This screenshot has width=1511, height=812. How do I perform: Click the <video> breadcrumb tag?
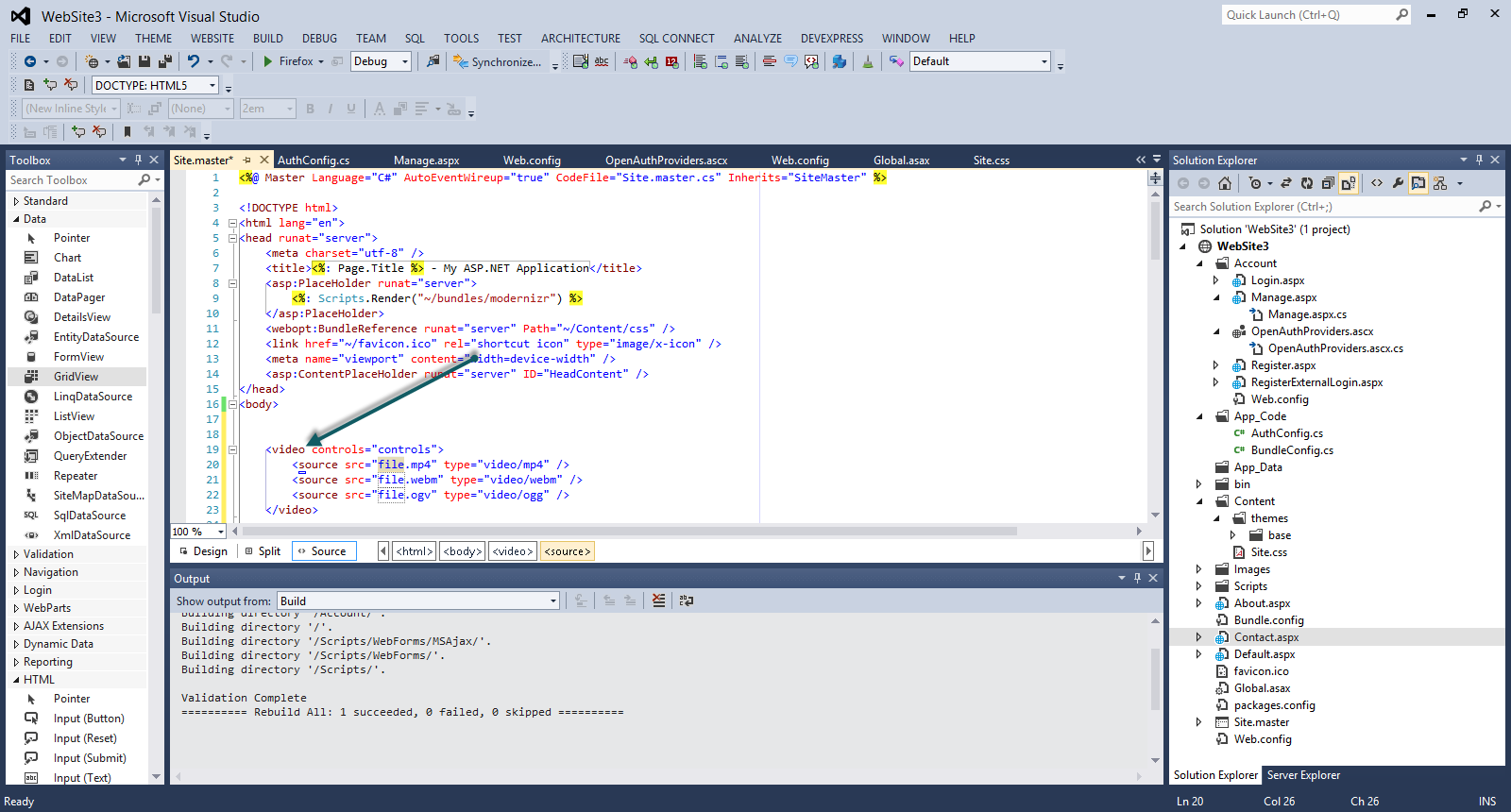(x=513, y=551)
